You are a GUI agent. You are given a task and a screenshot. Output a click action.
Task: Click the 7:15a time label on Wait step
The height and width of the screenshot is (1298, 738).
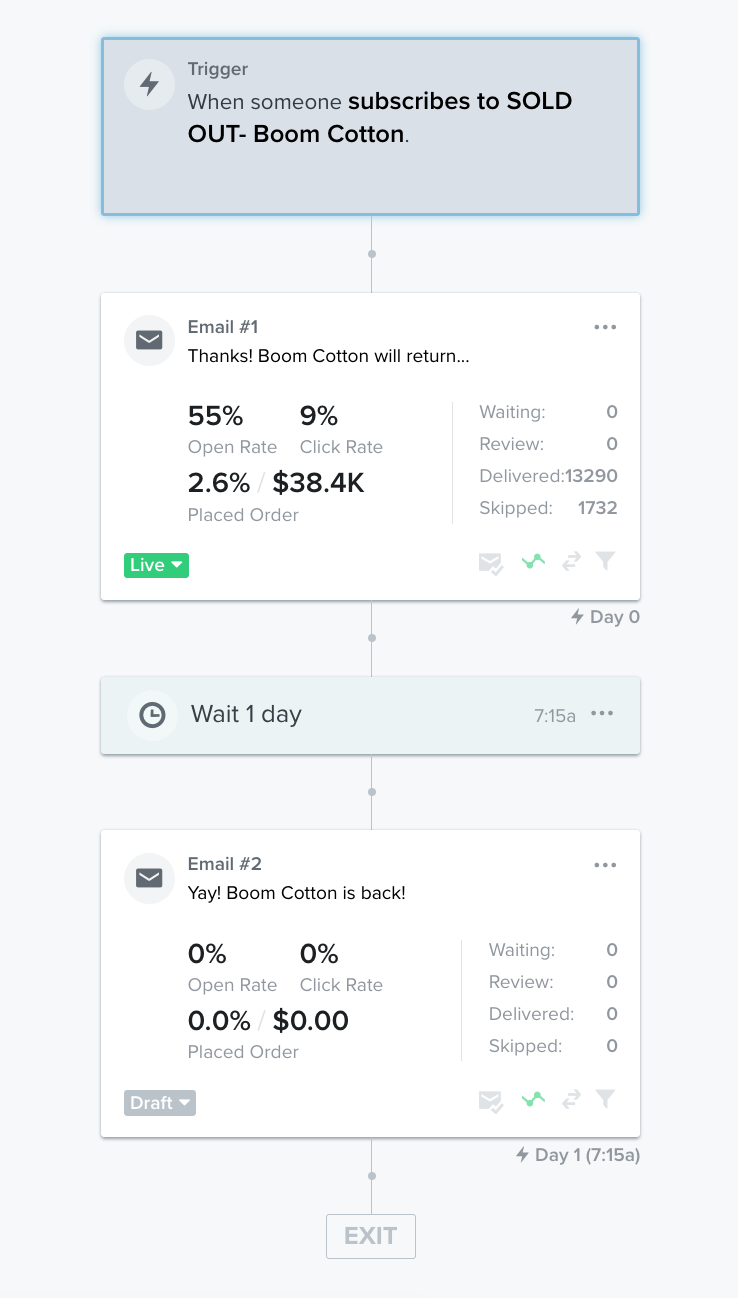point(554,714)
